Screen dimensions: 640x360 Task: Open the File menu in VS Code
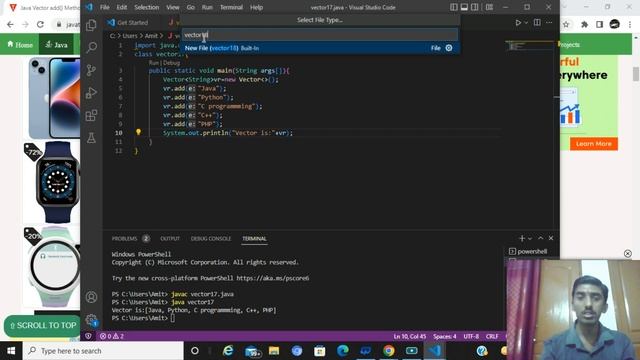tap(104, 7)
